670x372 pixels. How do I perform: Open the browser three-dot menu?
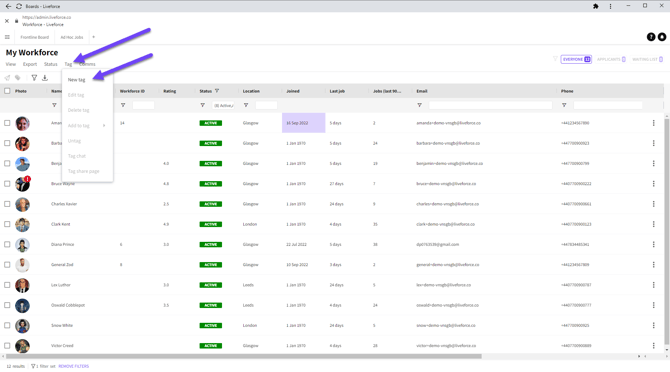coord(610,6)
